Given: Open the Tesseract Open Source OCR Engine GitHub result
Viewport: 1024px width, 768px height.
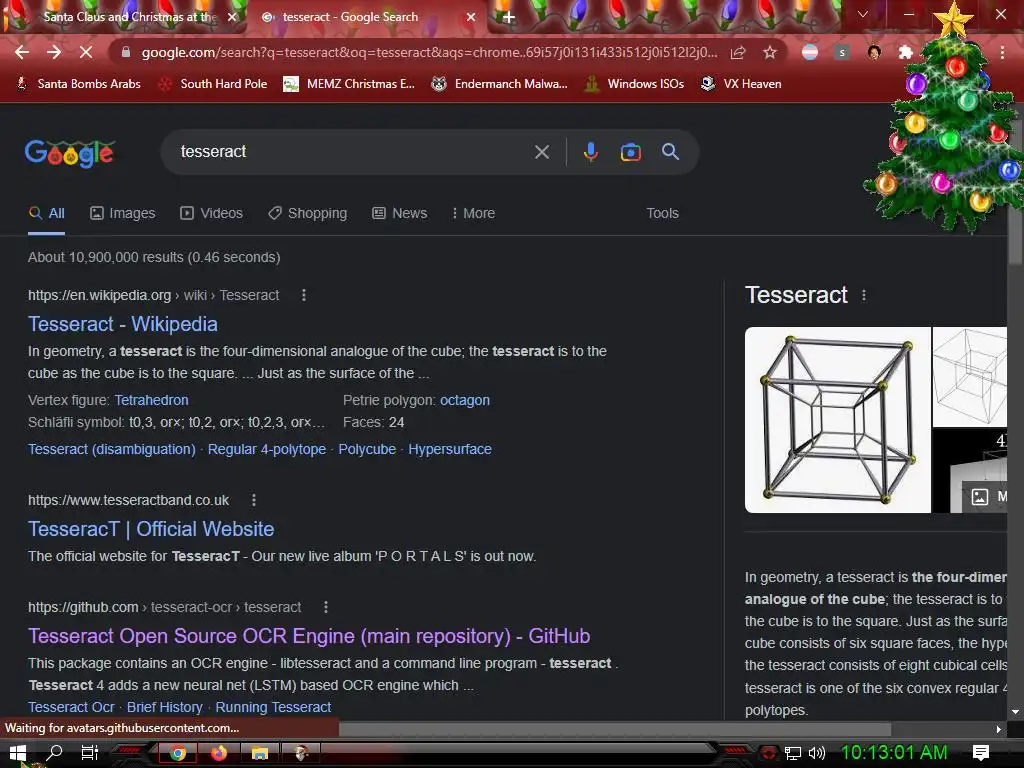Looking at the screenshot, I should [x=309, y=637].
